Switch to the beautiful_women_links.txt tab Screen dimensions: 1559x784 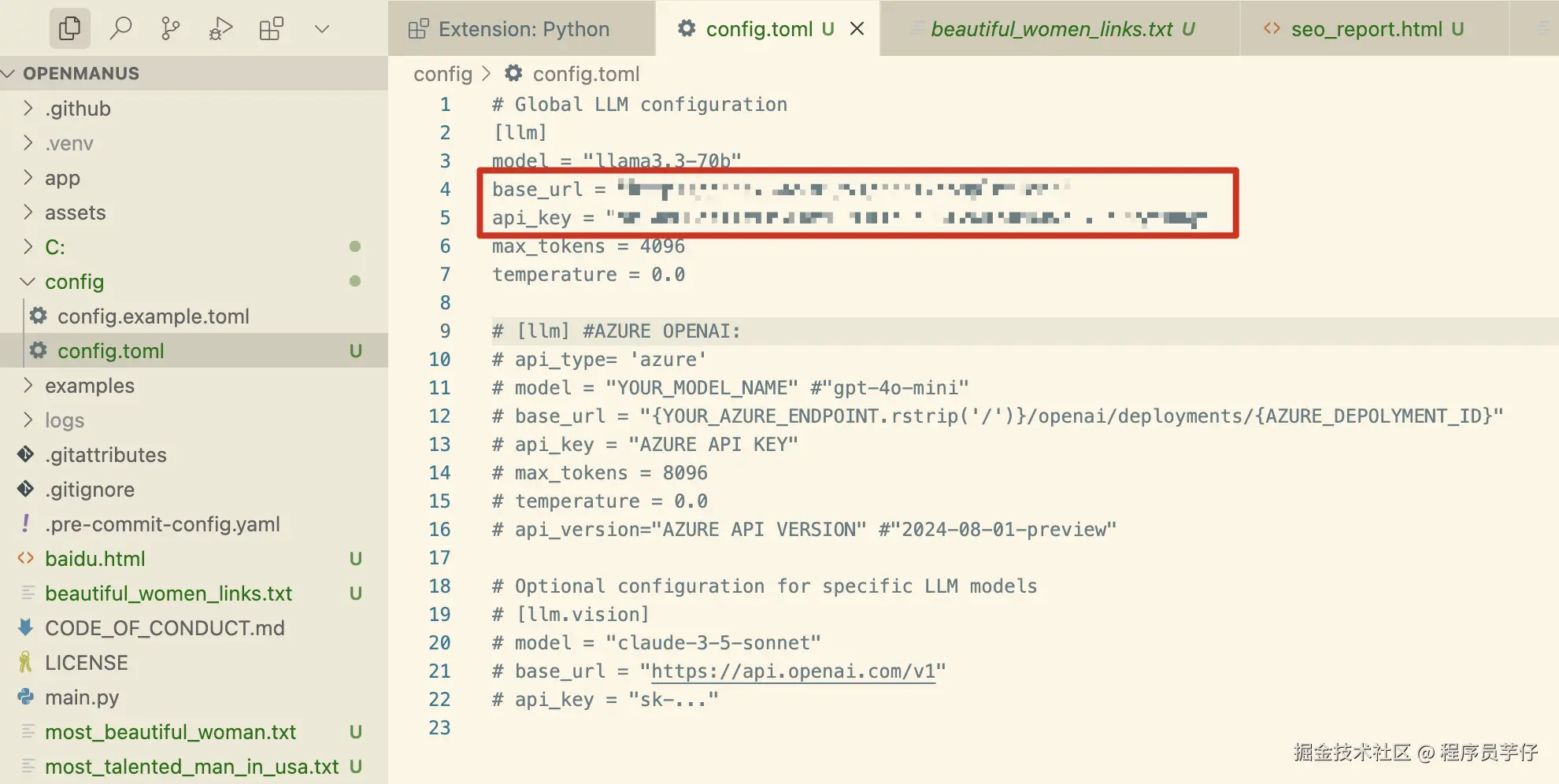click(1060, 29)
